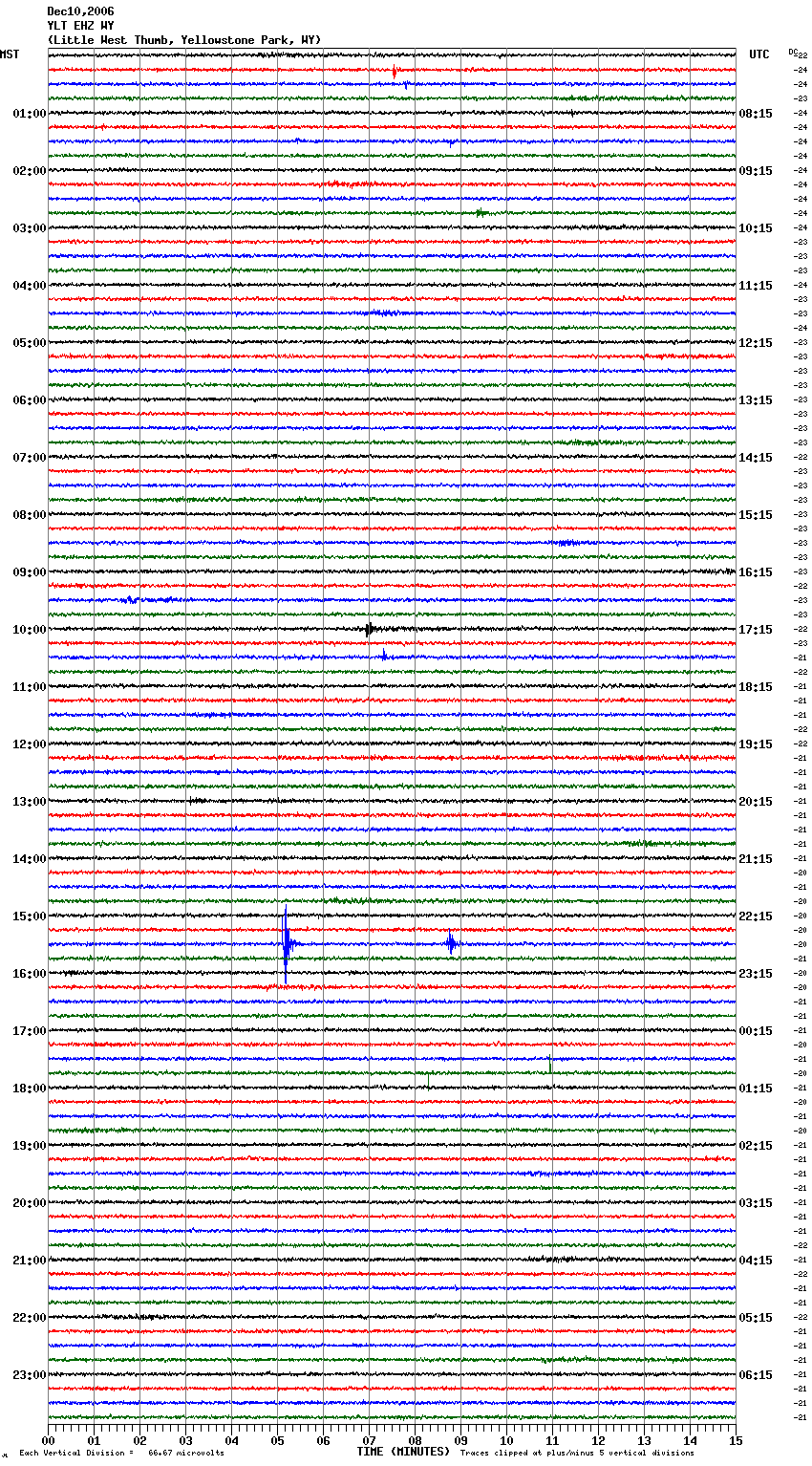Click the UTC timezone label
Image resolution: width=812 pixels, height=1466 pixels.
tap(759, 54)
